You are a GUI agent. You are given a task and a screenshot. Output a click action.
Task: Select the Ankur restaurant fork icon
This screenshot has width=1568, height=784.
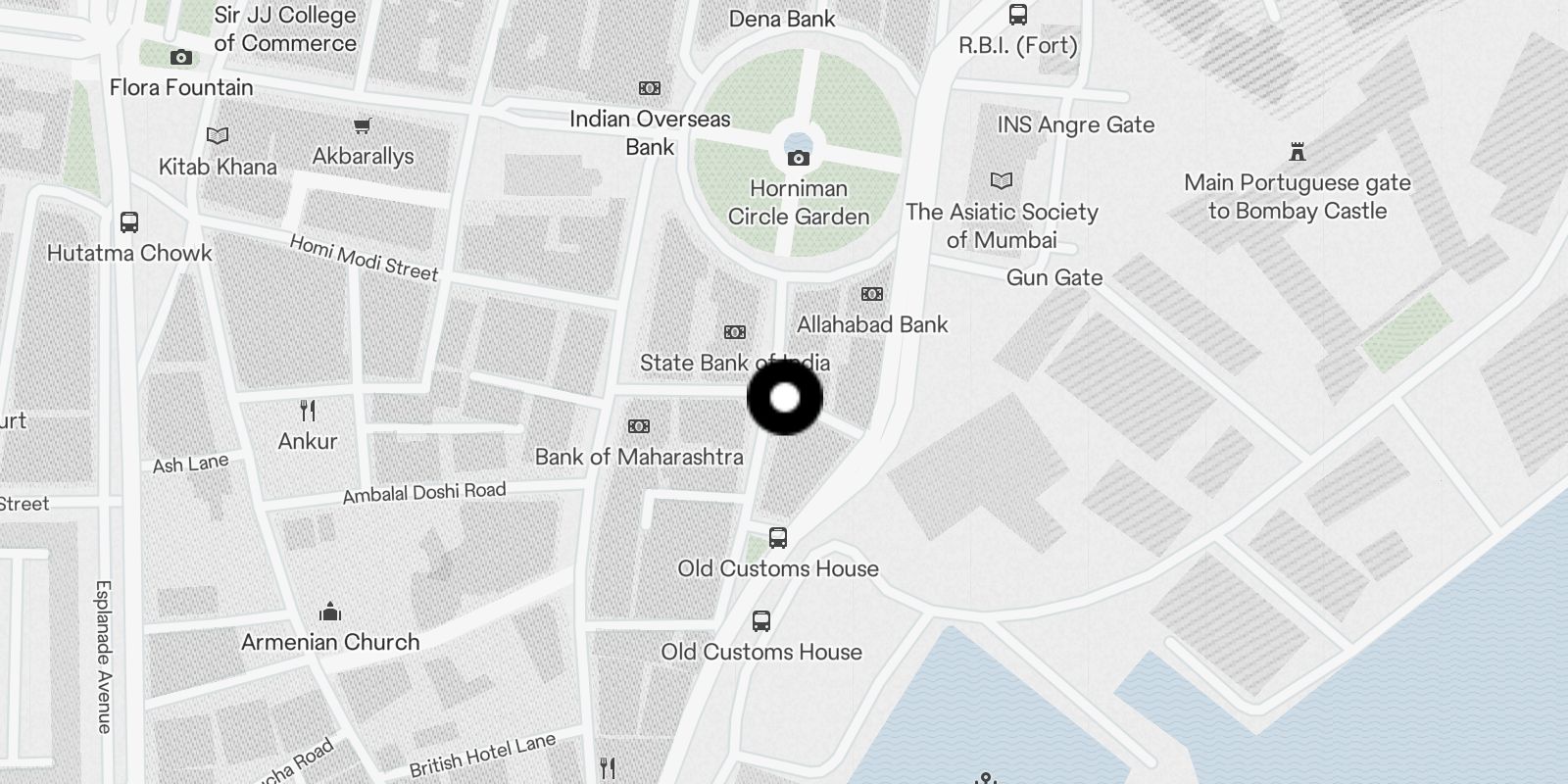(308, 410)
